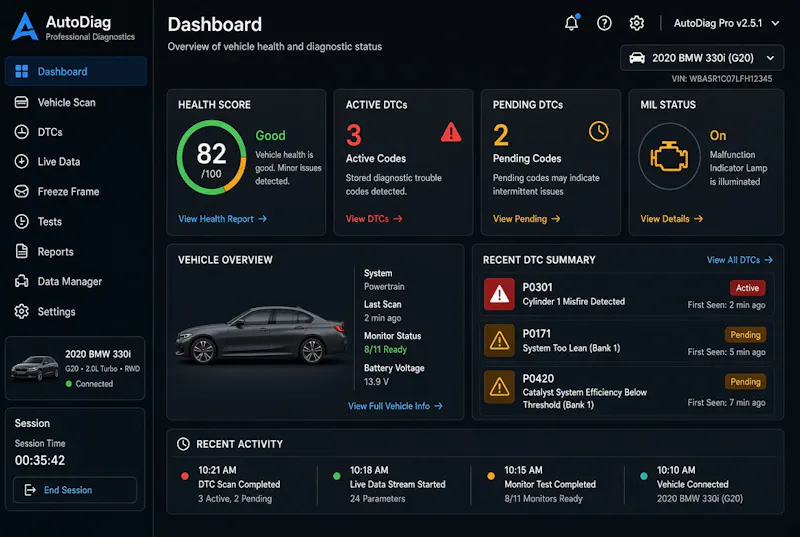Expand the AutoDiag Pro v2.5.1 dropdown chevron

776,23
